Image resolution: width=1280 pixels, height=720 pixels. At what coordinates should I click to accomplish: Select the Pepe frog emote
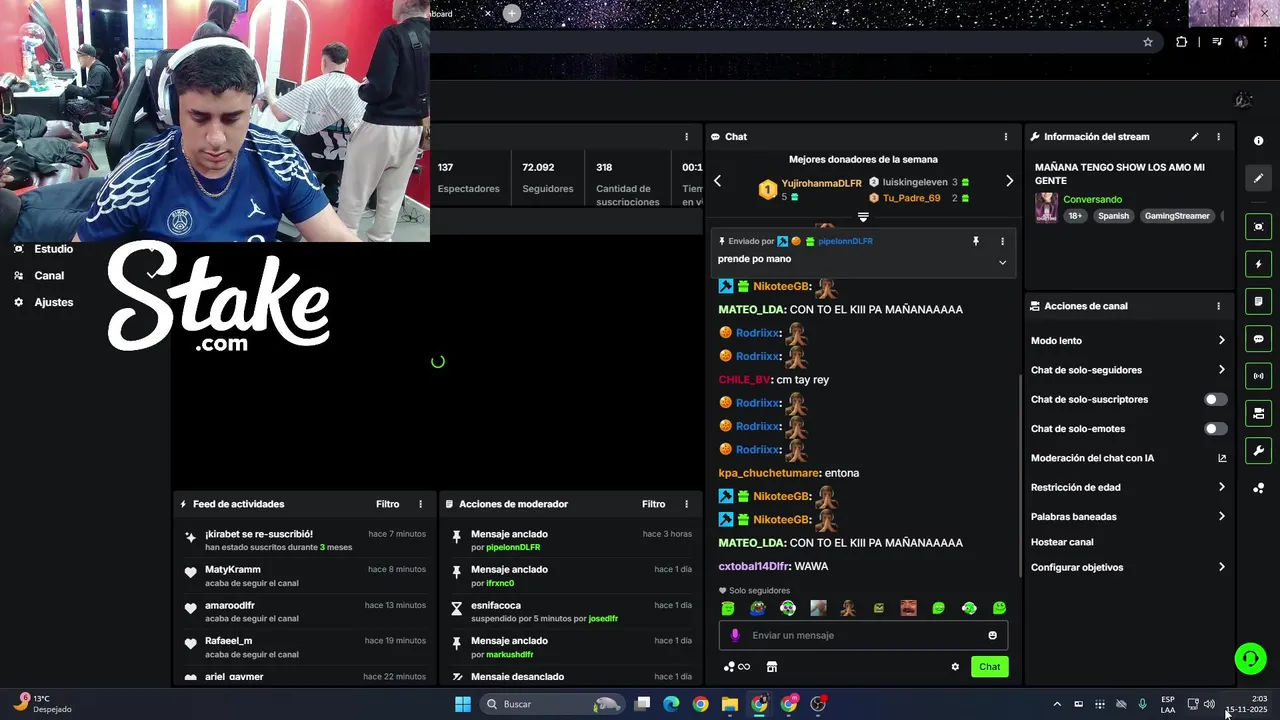point(758,608)
